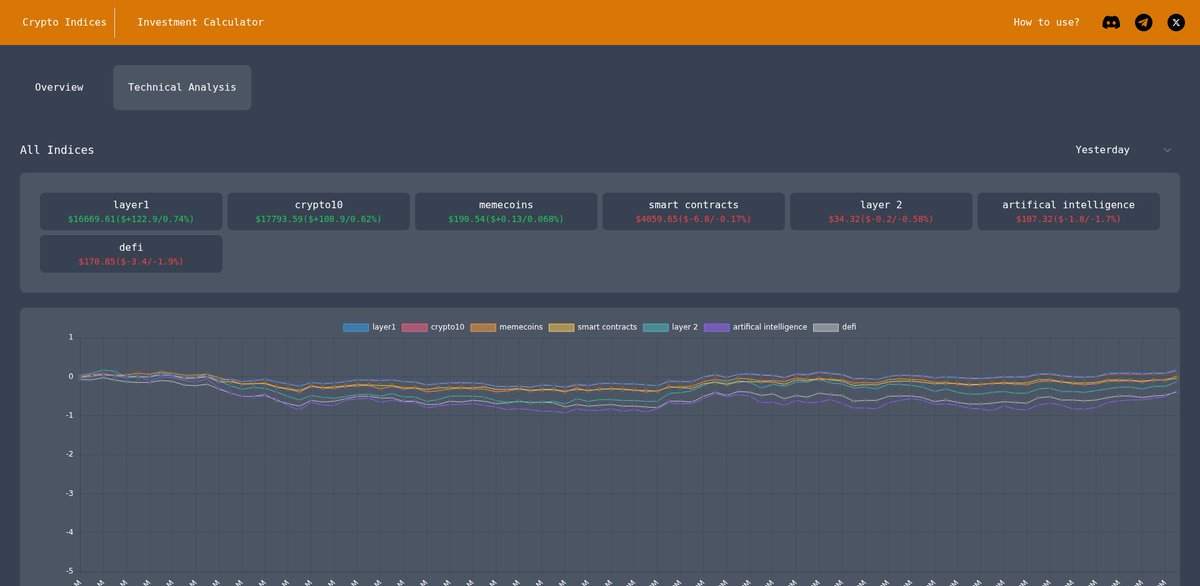Select the defi index card
Viewport: 1200px width, 586px height.
(131, 254)
